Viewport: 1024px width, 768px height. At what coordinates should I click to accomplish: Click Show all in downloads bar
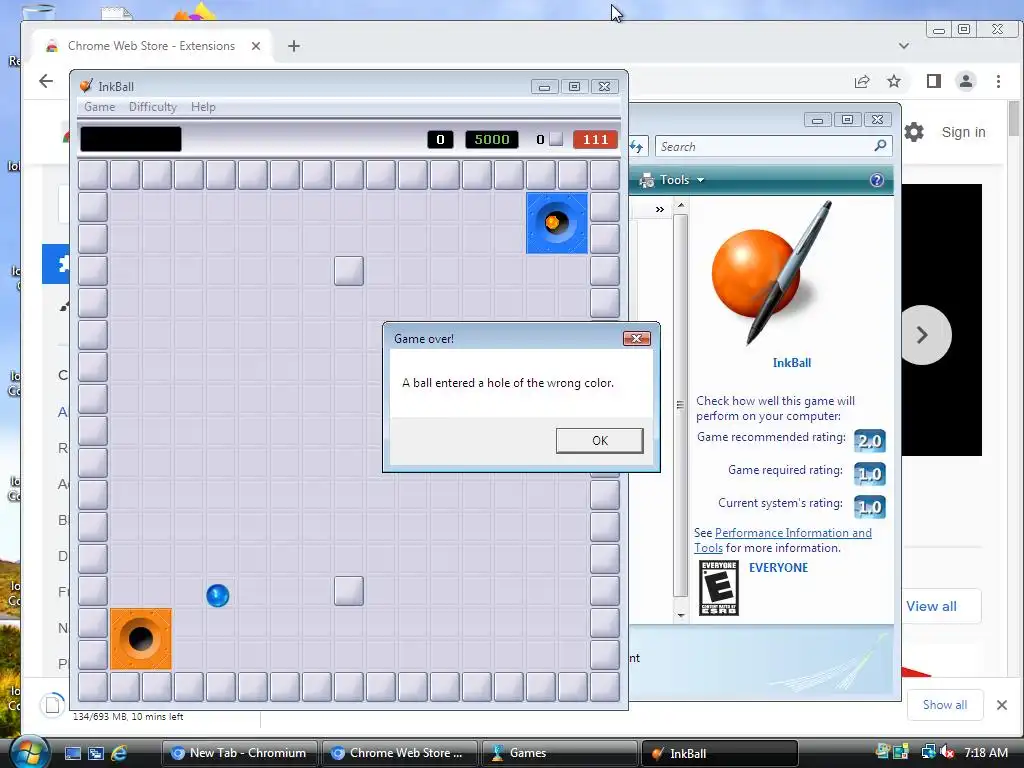click(944, 705)
